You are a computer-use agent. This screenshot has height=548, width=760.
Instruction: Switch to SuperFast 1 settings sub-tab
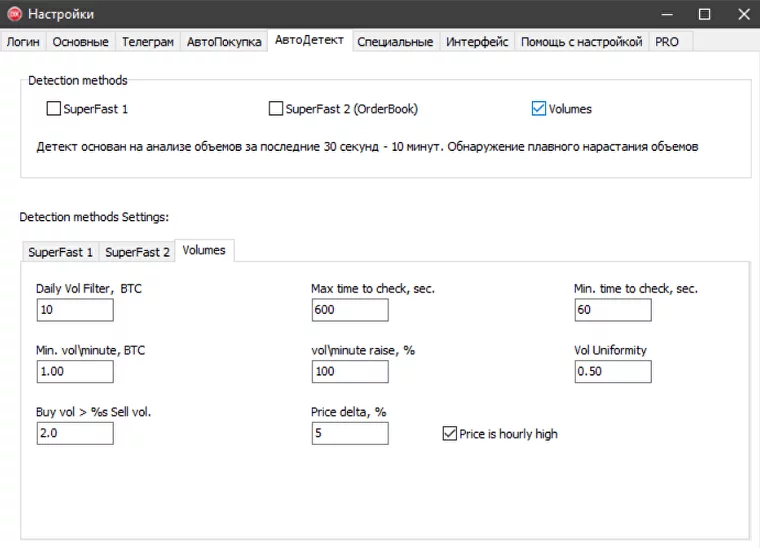click(x=60, y=252)
